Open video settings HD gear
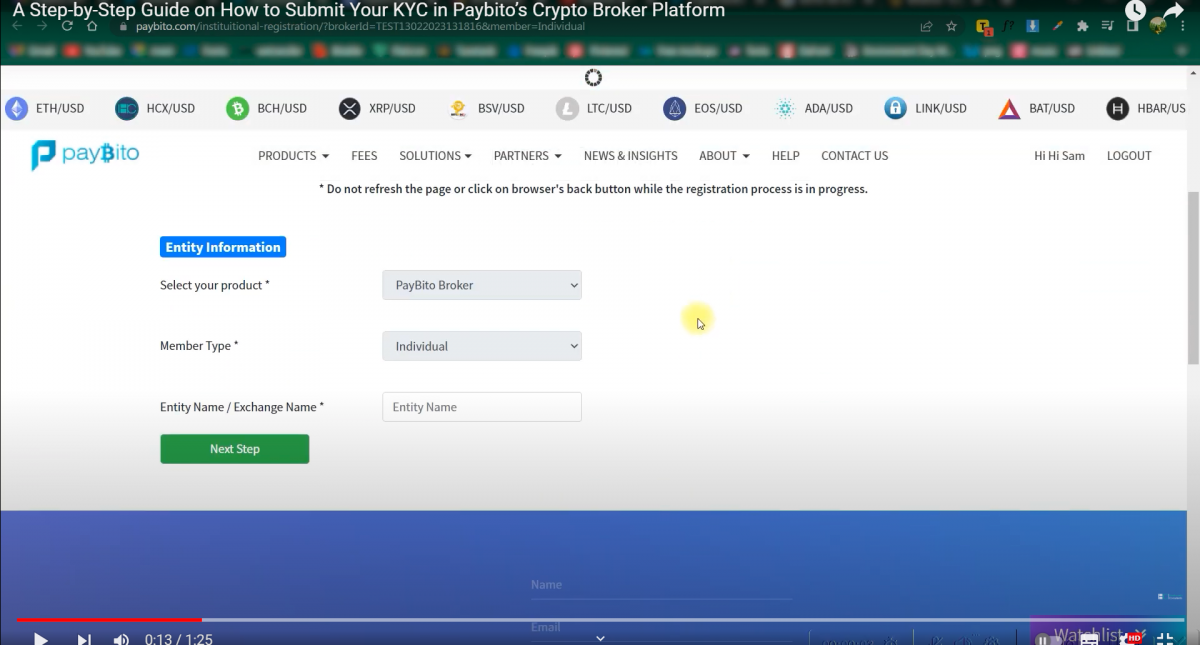The width and height of the screenshot is (1200, 645). coord(1131,637)
